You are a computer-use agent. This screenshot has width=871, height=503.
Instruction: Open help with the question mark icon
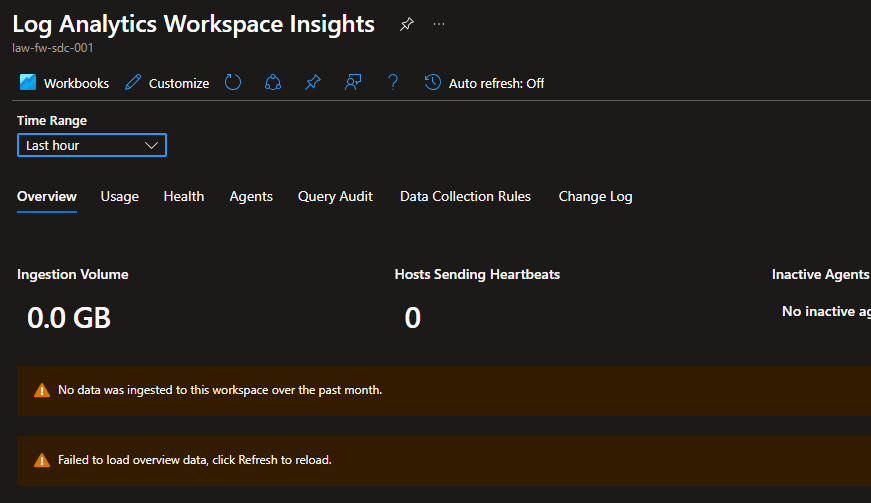tap(393, 83)
